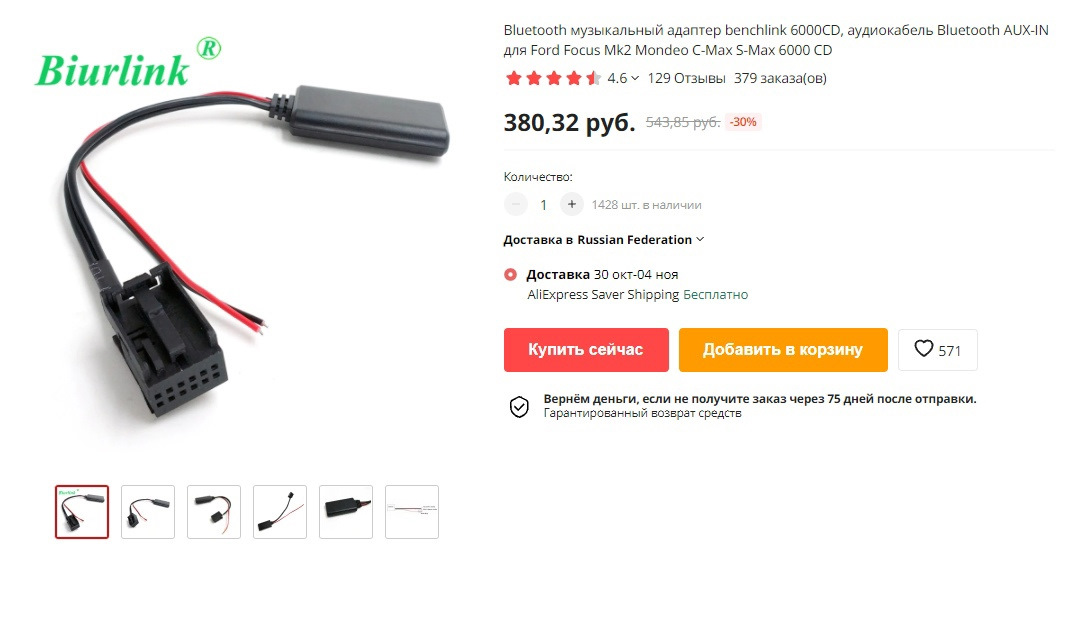The image size is (1084, 627).
Task: Select the sixth thumbnail with wiring diagram
Action: pyautogui.click(x=412, y=512)
